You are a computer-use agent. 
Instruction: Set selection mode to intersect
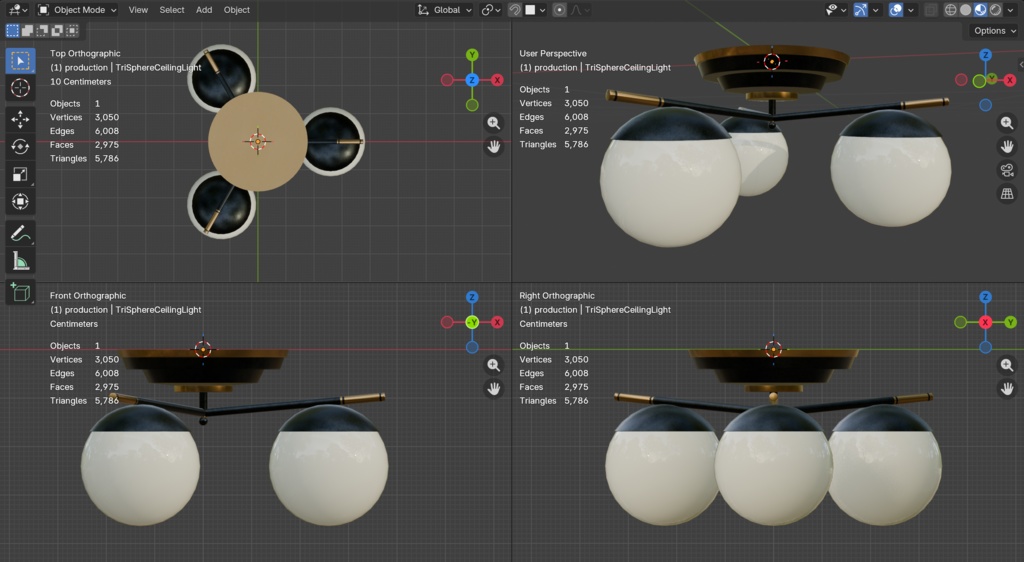[72, 30]
